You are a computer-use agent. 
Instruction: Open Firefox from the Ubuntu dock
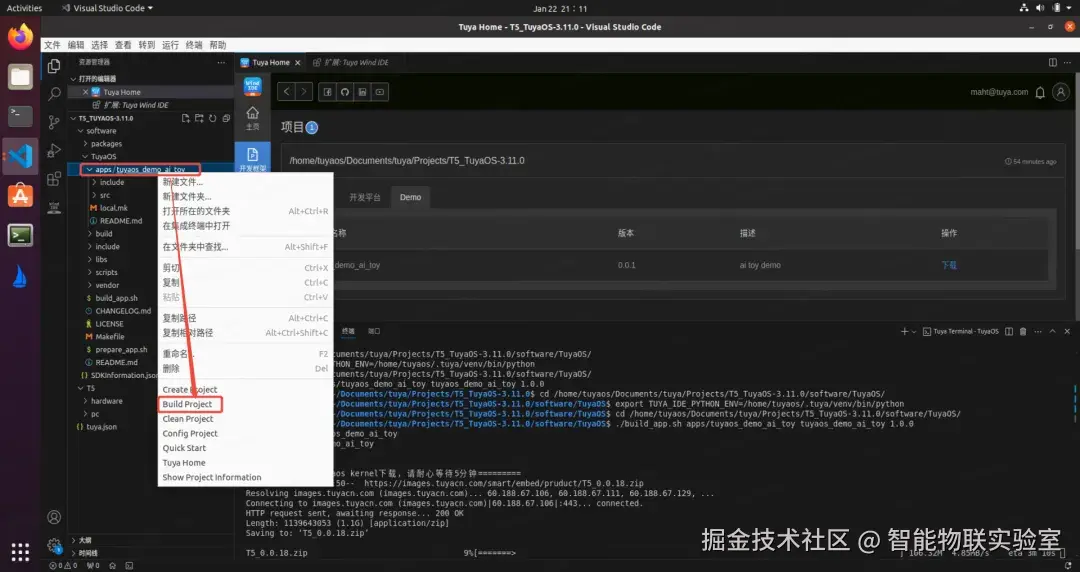20,37
